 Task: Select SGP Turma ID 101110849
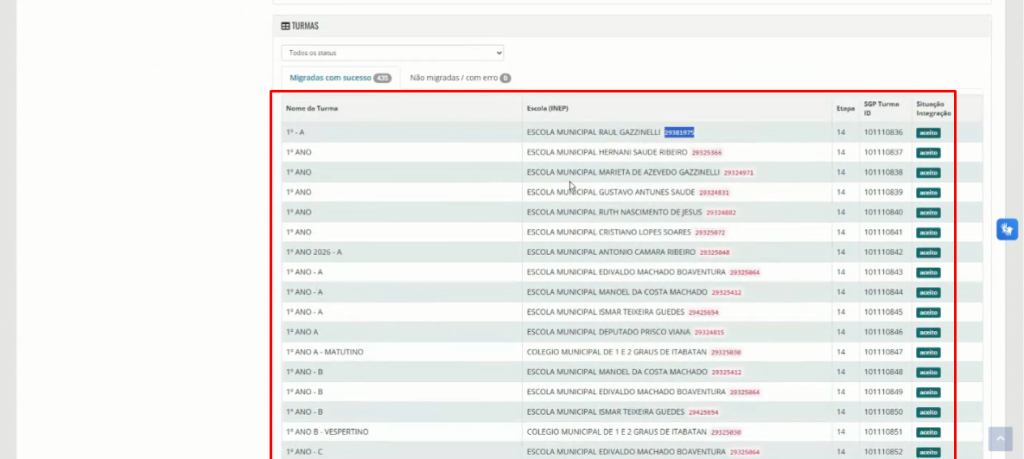pos(883,392)
